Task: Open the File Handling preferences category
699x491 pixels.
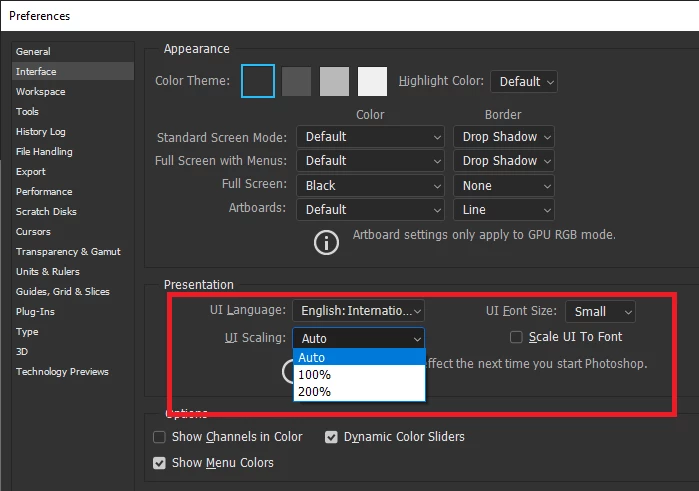Action: (73, 152)
